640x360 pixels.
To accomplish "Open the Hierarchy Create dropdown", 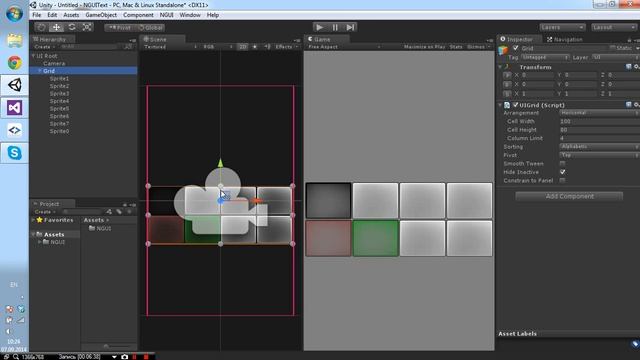I will pos(44,47).
